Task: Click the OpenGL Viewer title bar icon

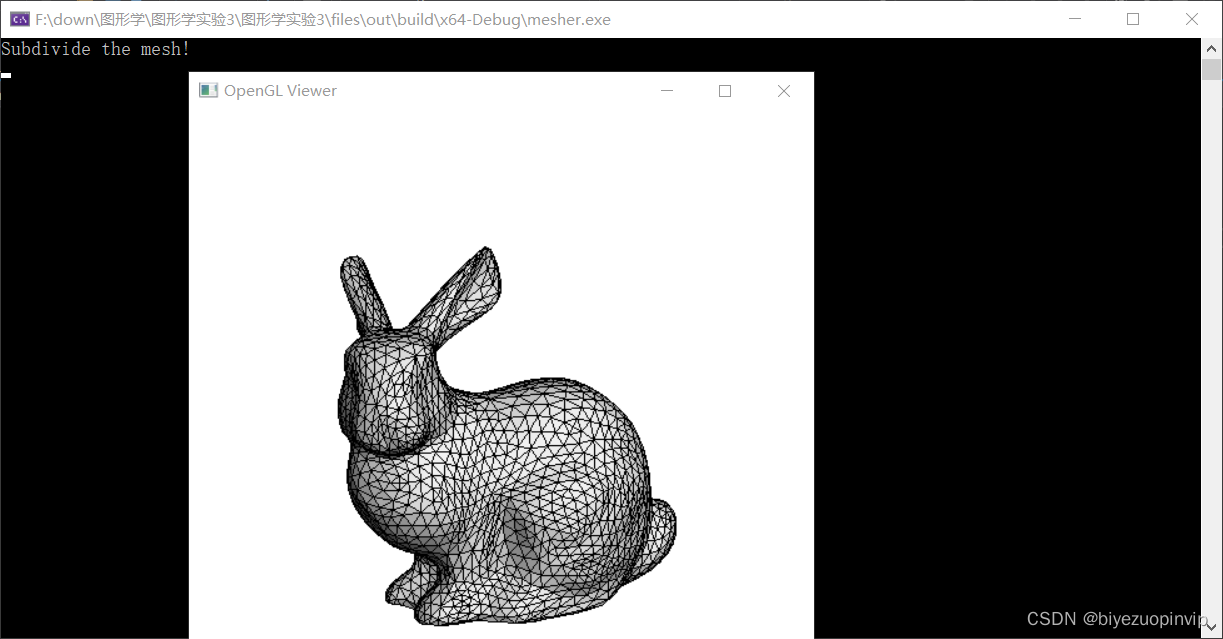Action: pos(208,91)
